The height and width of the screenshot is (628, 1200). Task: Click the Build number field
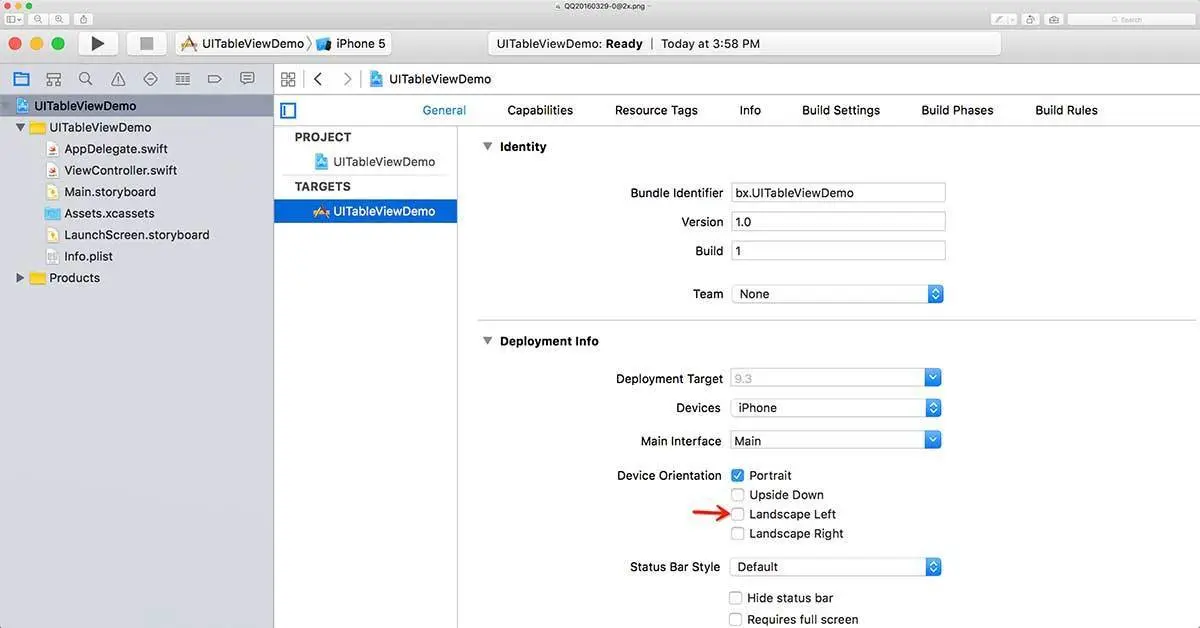pyautogui.click(x=838, y=251)
